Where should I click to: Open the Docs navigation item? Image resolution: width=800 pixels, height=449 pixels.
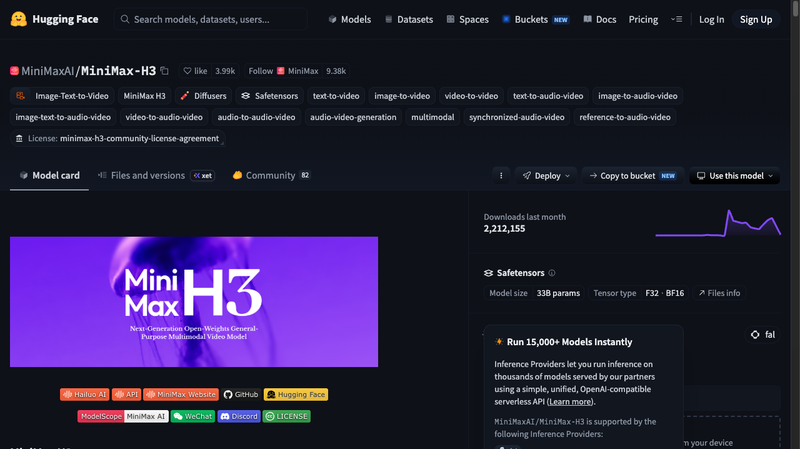pyautogui.click(x=599, y=19)
